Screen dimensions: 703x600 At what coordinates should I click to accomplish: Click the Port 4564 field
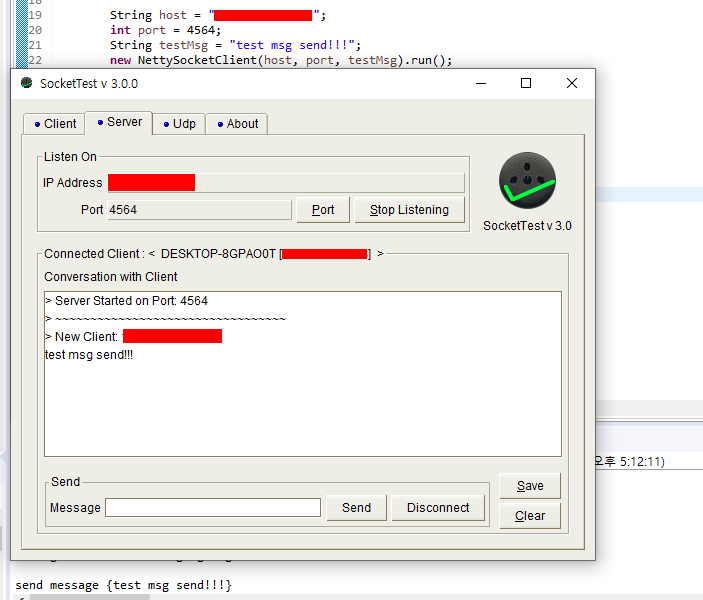200,210
